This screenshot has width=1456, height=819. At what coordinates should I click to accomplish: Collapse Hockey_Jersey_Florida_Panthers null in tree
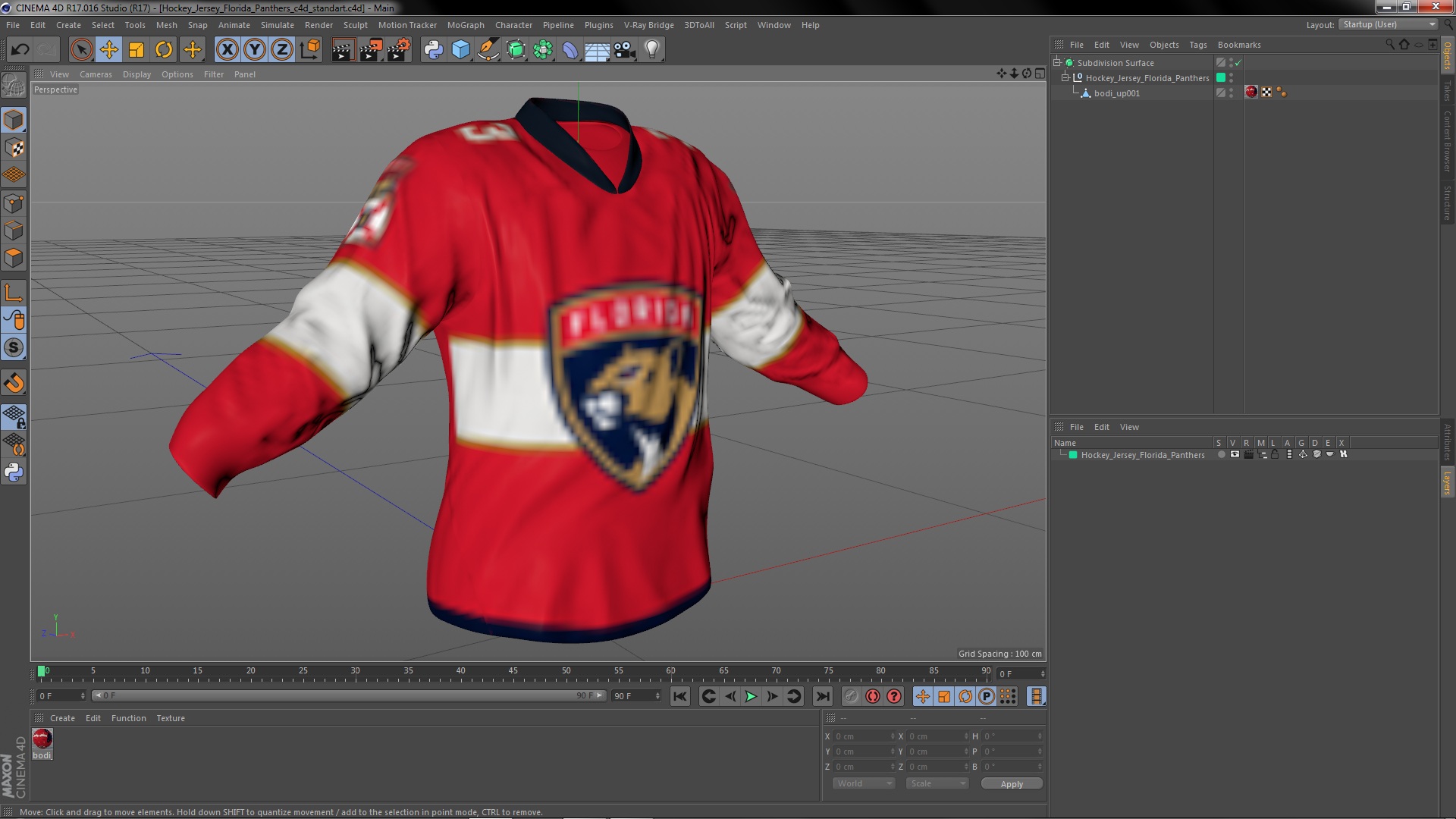(x=1065, y=77)
